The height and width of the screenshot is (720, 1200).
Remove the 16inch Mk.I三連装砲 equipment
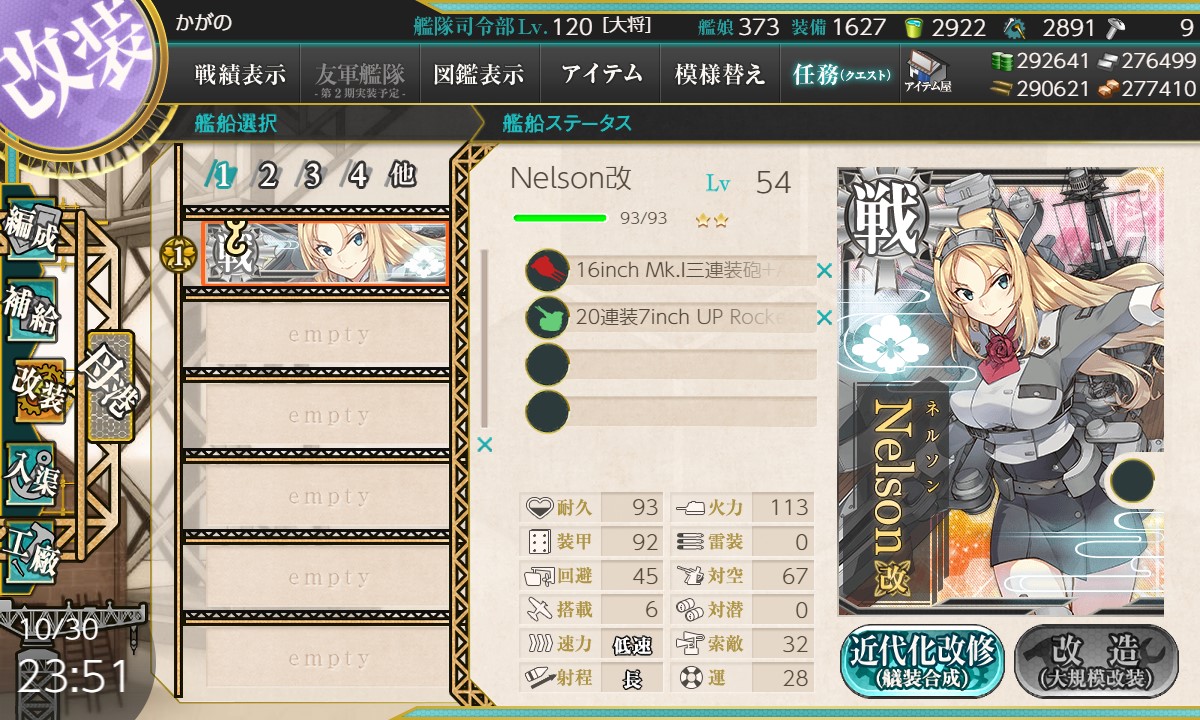click(x=824, y=270)
